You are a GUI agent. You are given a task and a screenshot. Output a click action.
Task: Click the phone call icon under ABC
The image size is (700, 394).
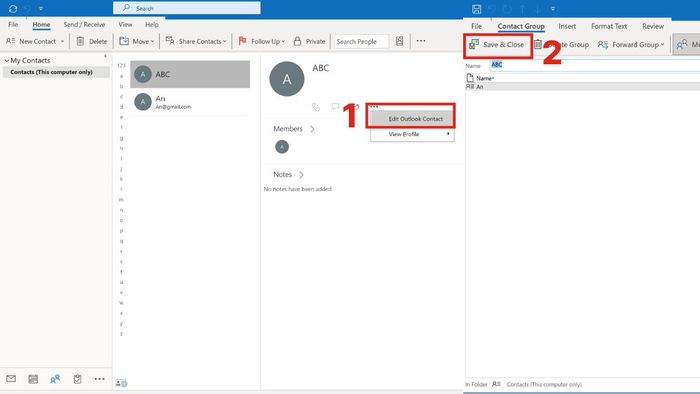(x=316, y=107)
